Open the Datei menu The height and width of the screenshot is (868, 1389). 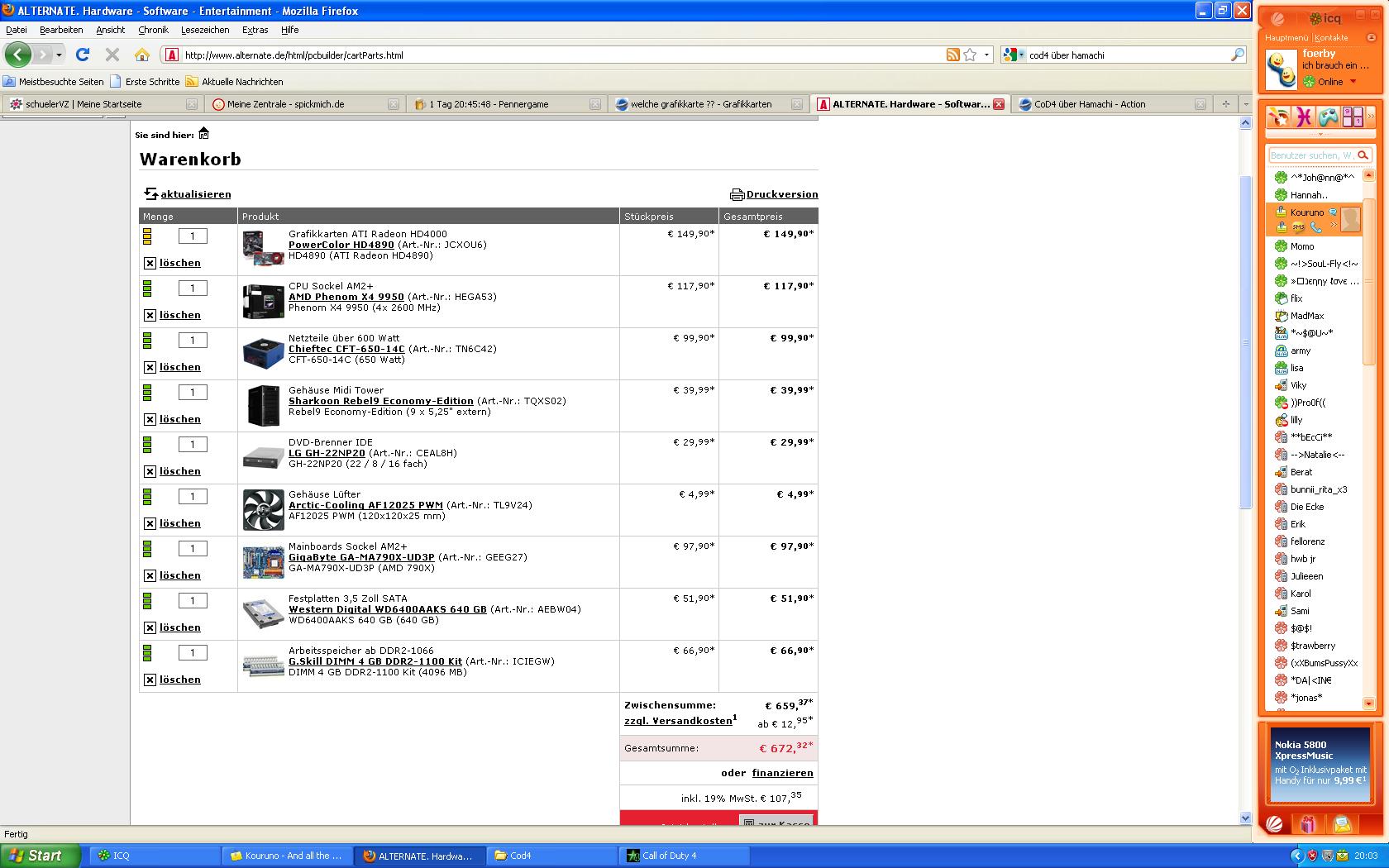click(17, 30)
